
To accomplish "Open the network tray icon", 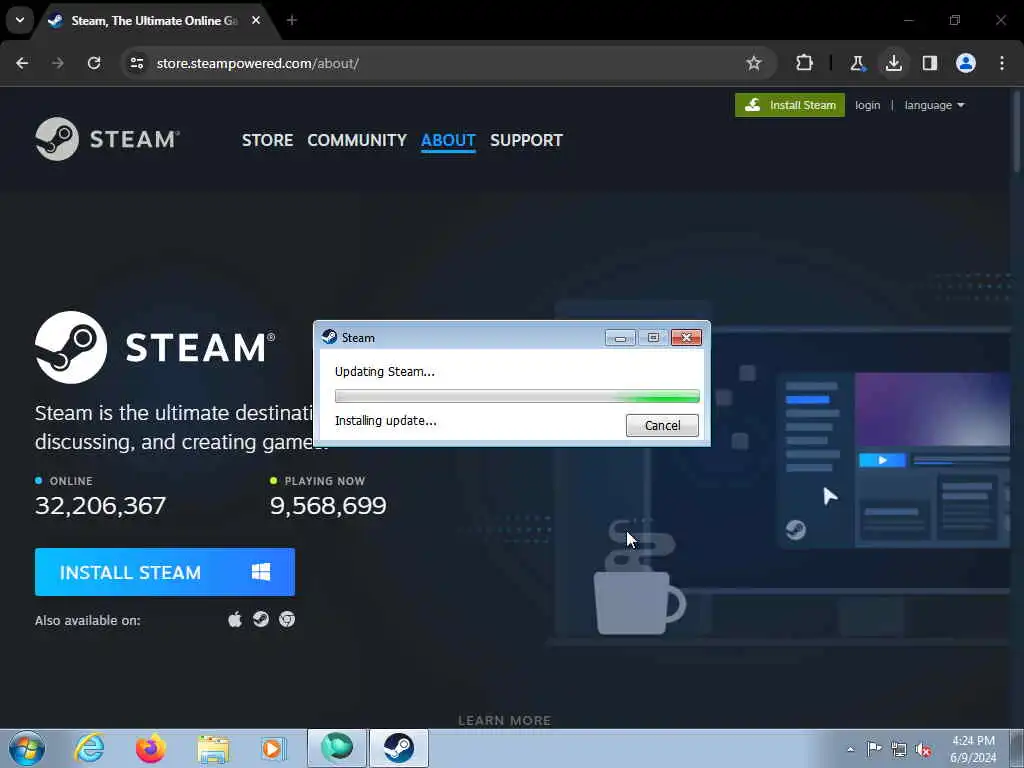I will point(899,749).
